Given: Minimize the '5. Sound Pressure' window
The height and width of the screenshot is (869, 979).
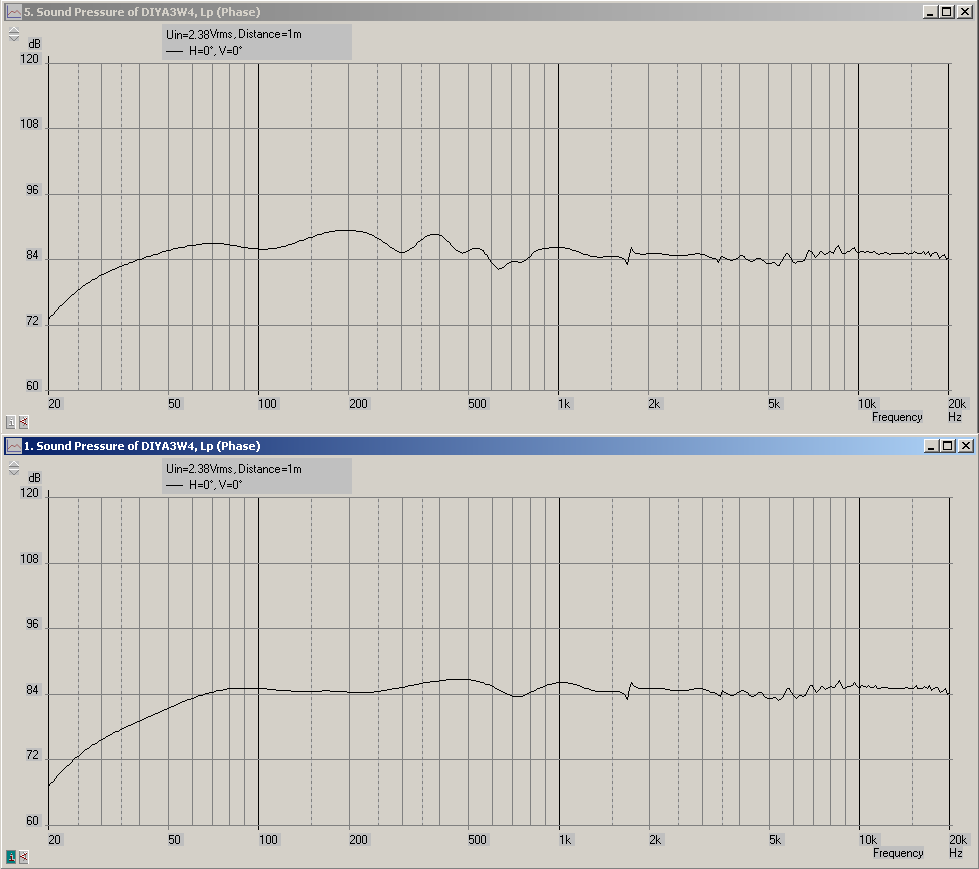Looking at the screenshot, I should (x=930, y=12).
